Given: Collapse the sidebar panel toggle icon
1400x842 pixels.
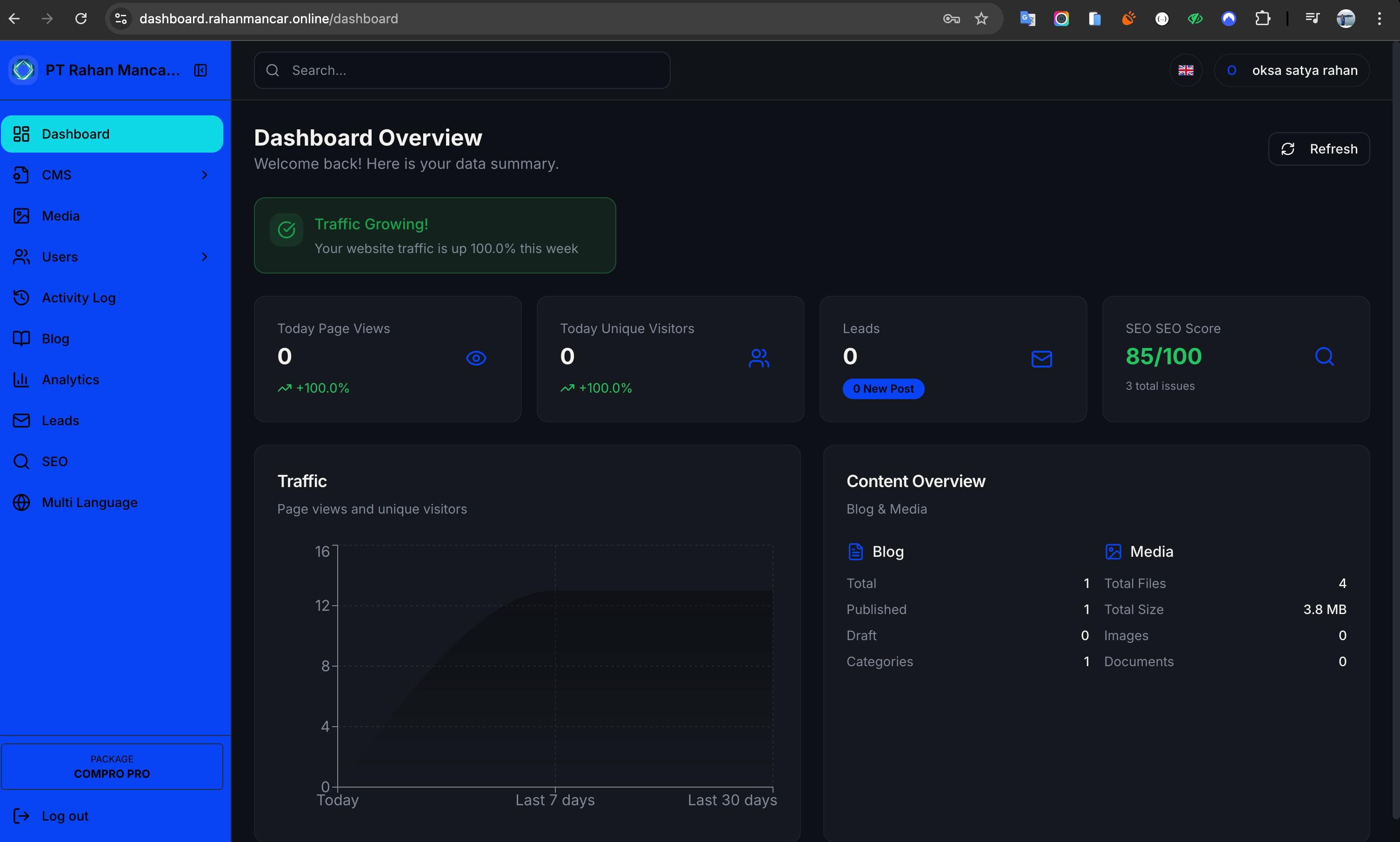Looking at the screenshot, I should [x=200, y=70].
